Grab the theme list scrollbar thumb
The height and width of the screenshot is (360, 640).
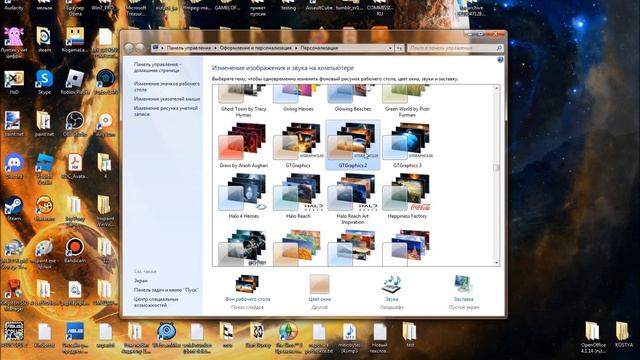[497, 168]
